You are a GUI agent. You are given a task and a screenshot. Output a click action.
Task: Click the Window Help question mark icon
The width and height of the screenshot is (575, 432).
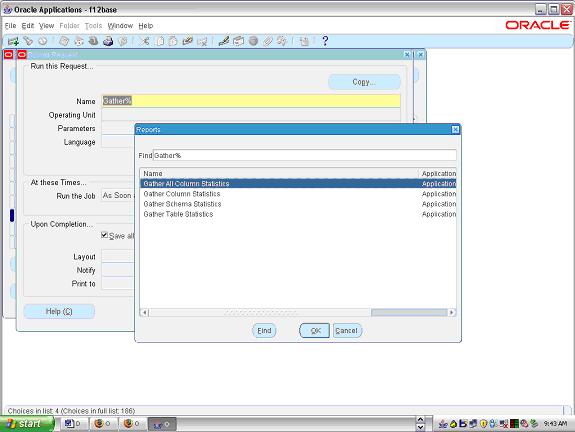pyautogui.click(x=325, y=41)
